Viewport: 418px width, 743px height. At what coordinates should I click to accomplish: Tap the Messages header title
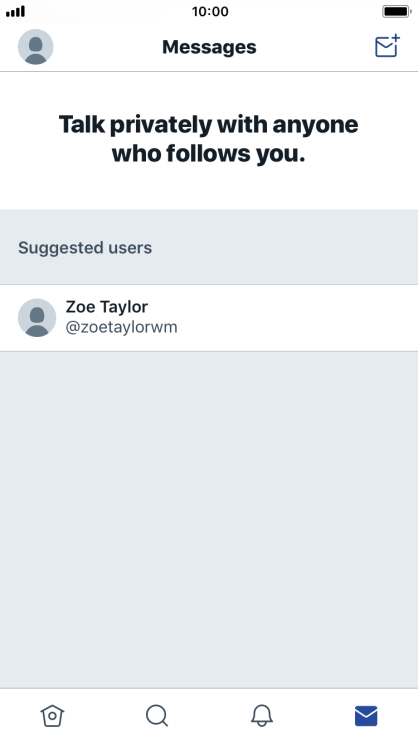click(x=209, y=47)
